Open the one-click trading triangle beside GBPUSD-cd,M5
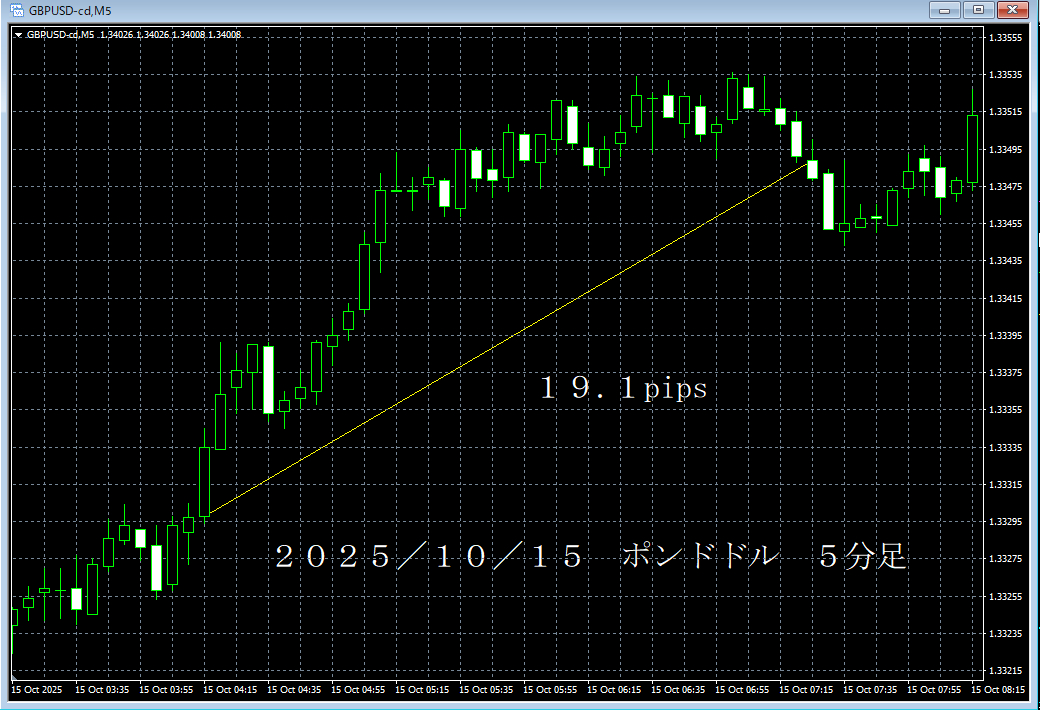 click(18, 35)
